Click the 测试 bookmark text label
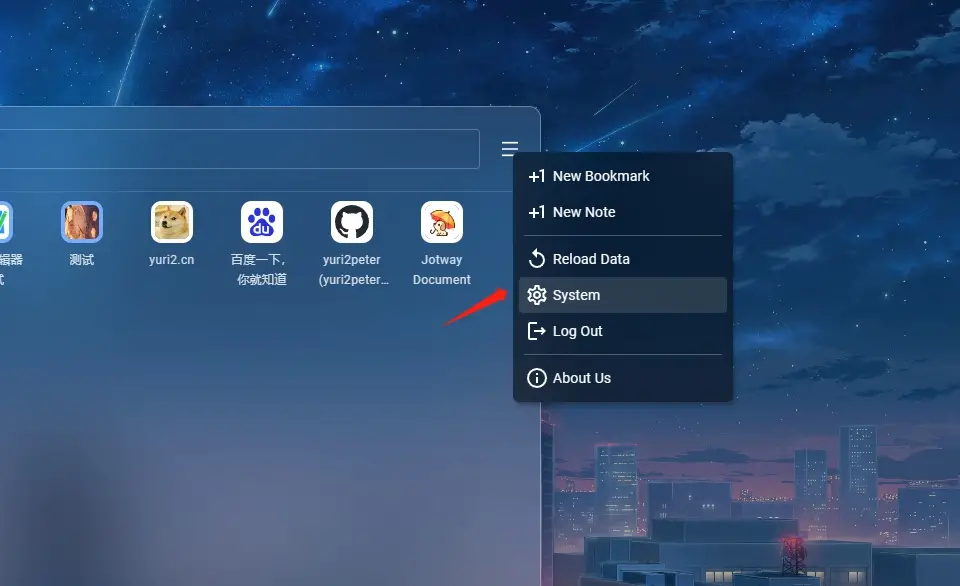 82,260
